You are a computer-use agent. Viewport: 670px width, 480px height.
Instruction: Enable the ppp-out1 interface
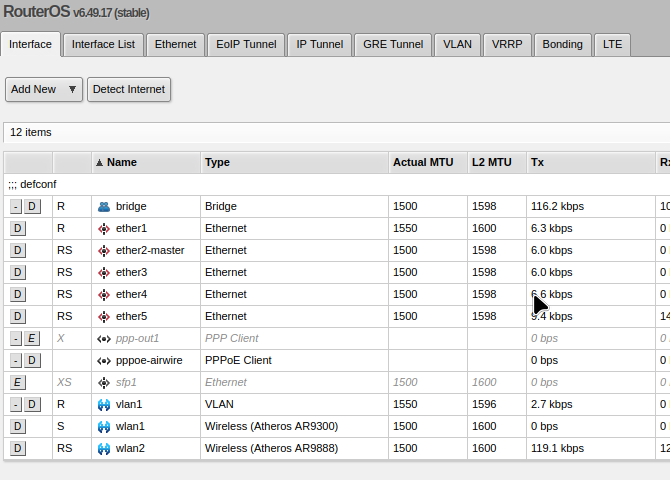click(32, 339)
